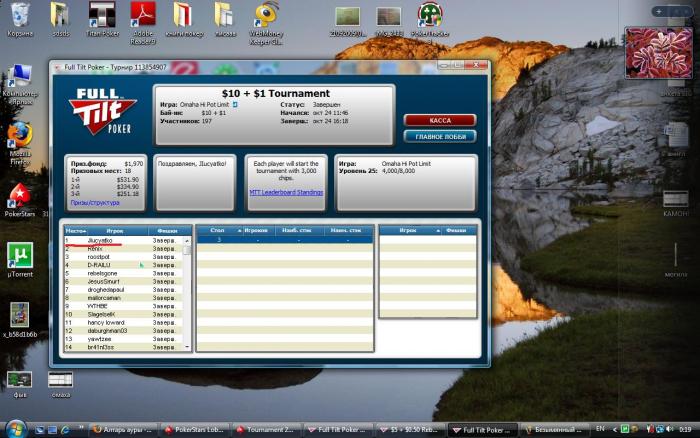
Task: Select player D-RAILU in standings
Action: tap(124, 265)
